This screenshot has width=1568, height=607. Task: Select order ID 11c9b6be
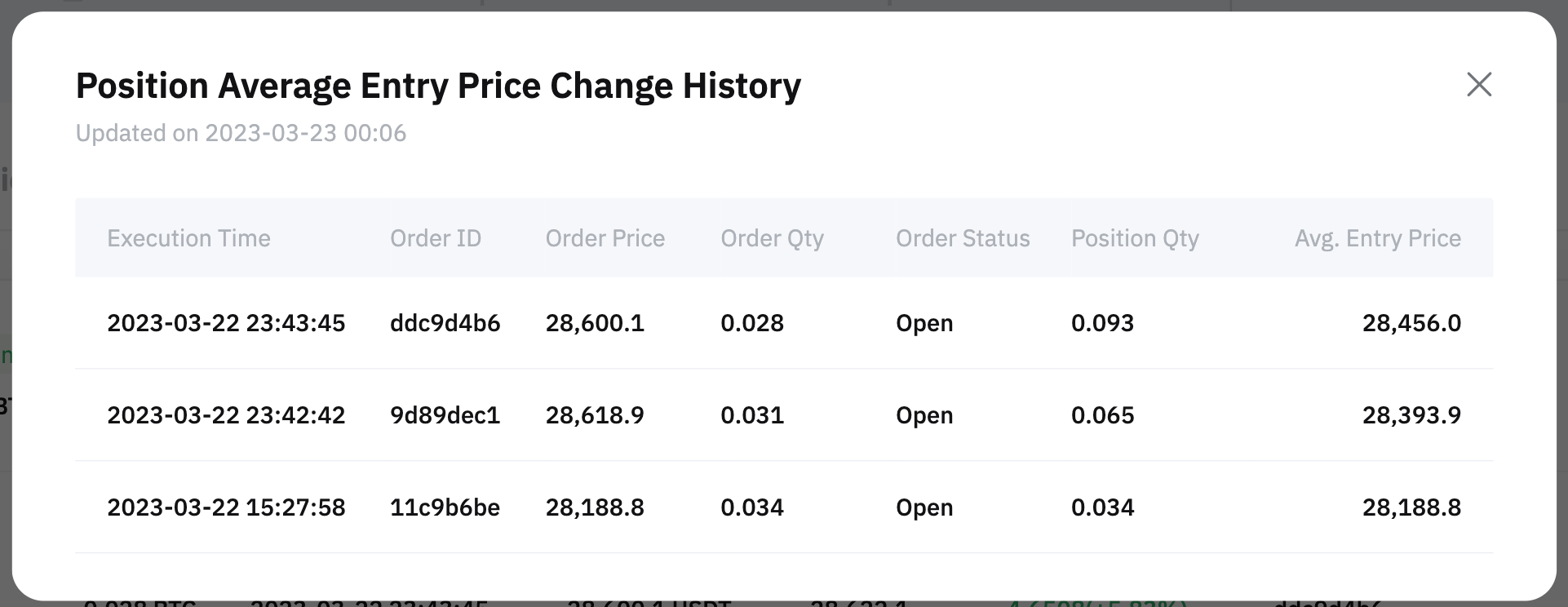coord(445,507)
